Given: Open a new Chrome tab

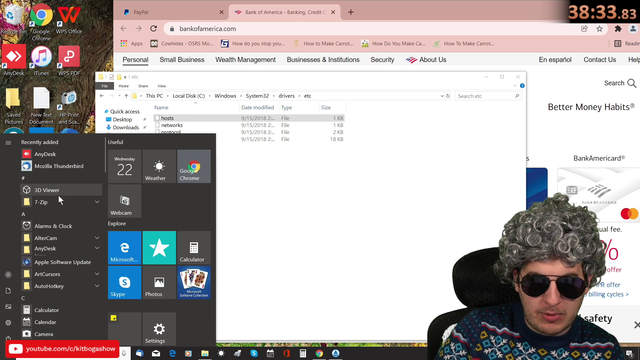Looking at the screenshot, I should tap(351, 12).
